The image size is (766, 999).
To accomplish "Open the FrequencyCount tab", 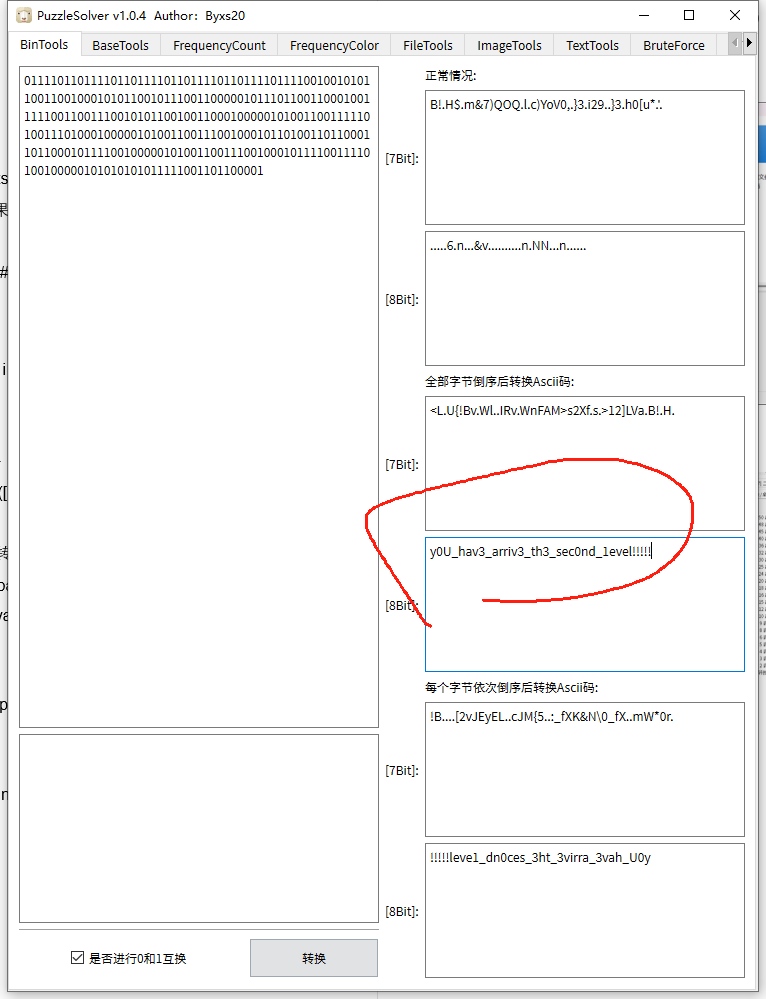I will click(x=219, y=45).
